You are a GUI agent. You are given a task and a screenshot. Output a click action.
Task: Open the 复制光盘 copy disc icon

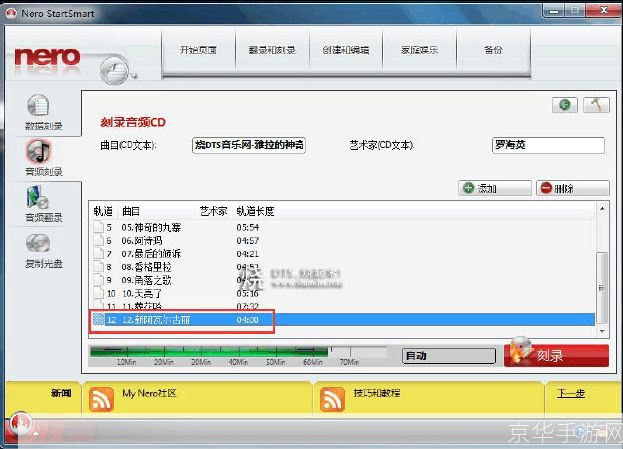38,243
